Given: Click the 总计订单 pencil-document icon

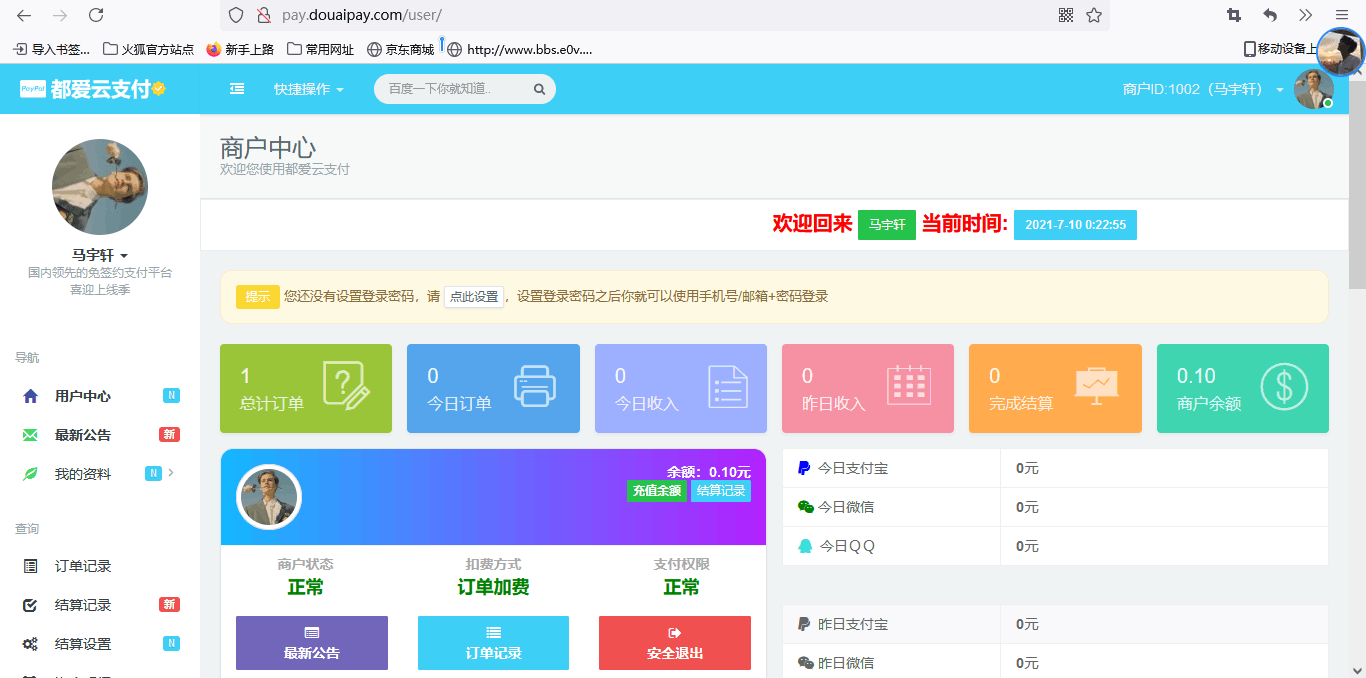Looking at the screenshot, I should coord(349,386).
